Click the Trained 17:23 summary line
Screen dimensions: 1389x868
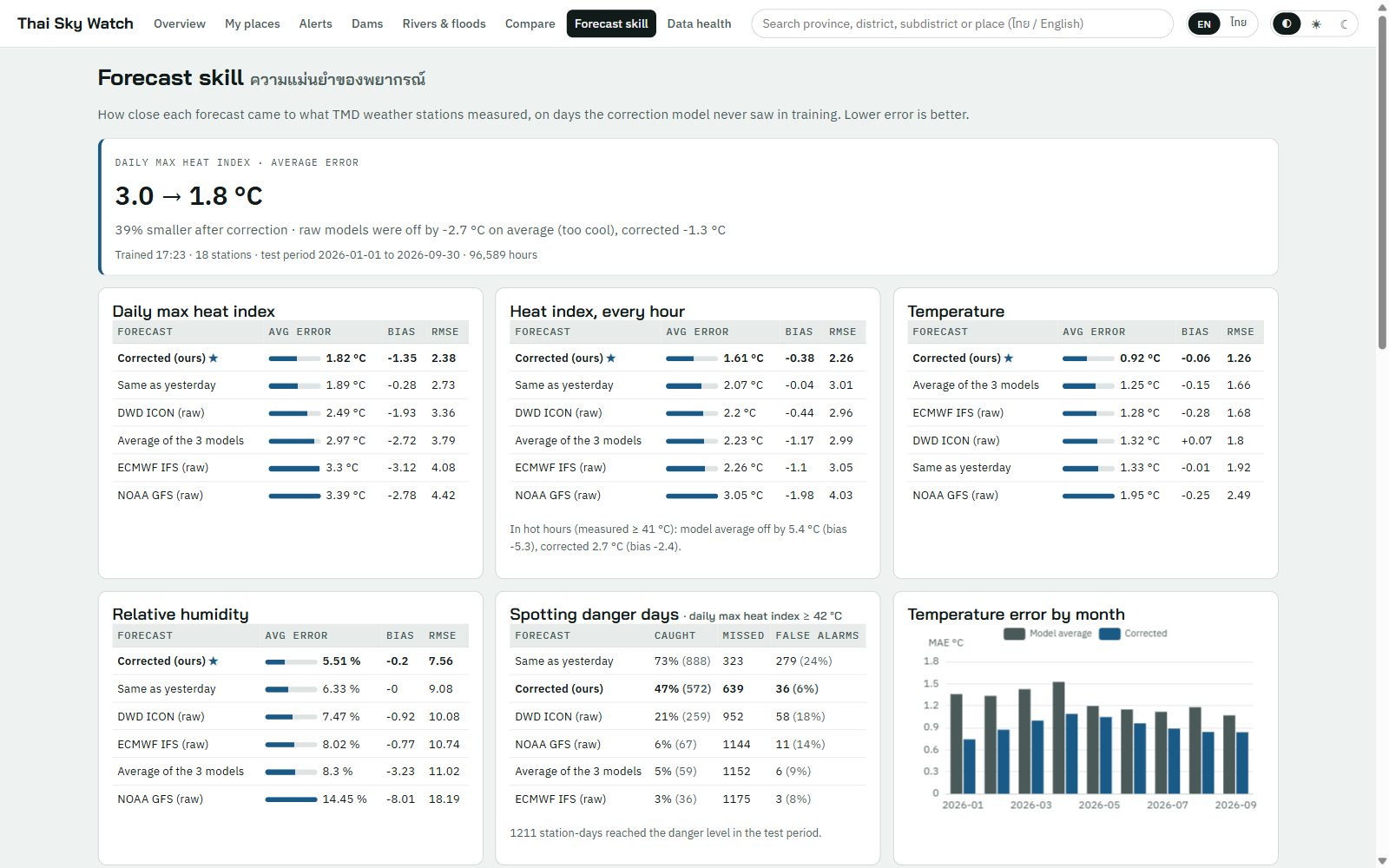coord(326,255)
